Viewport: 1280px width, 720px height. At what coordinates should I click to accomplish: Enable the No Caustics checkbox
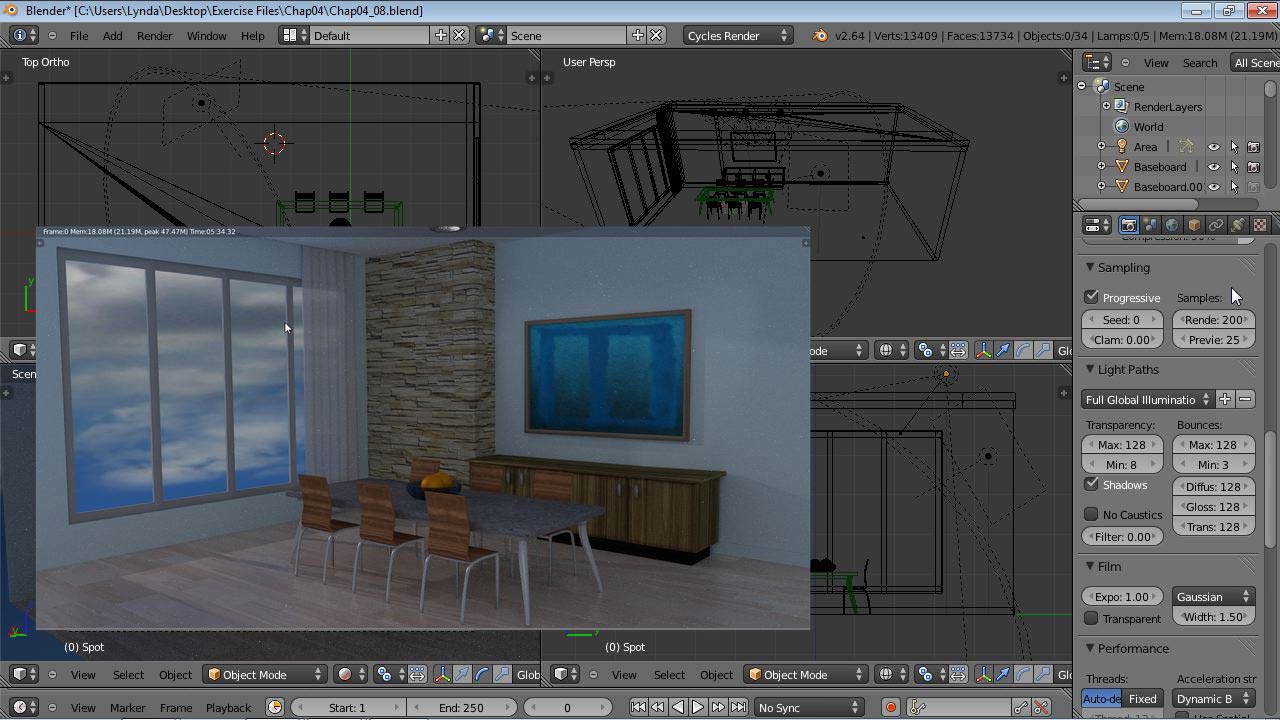coord(1091,514)
